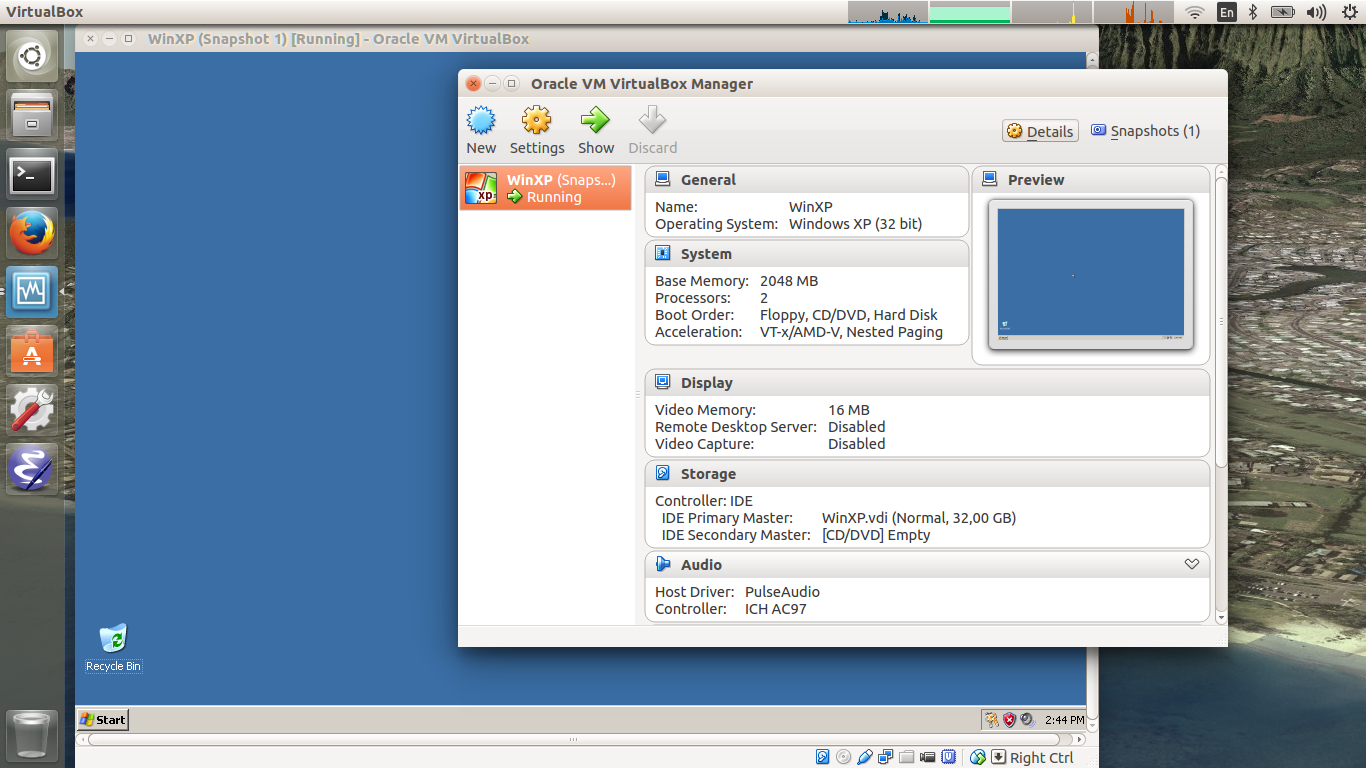Click the Storage section header icon
1366x768 pixels.
662,473
